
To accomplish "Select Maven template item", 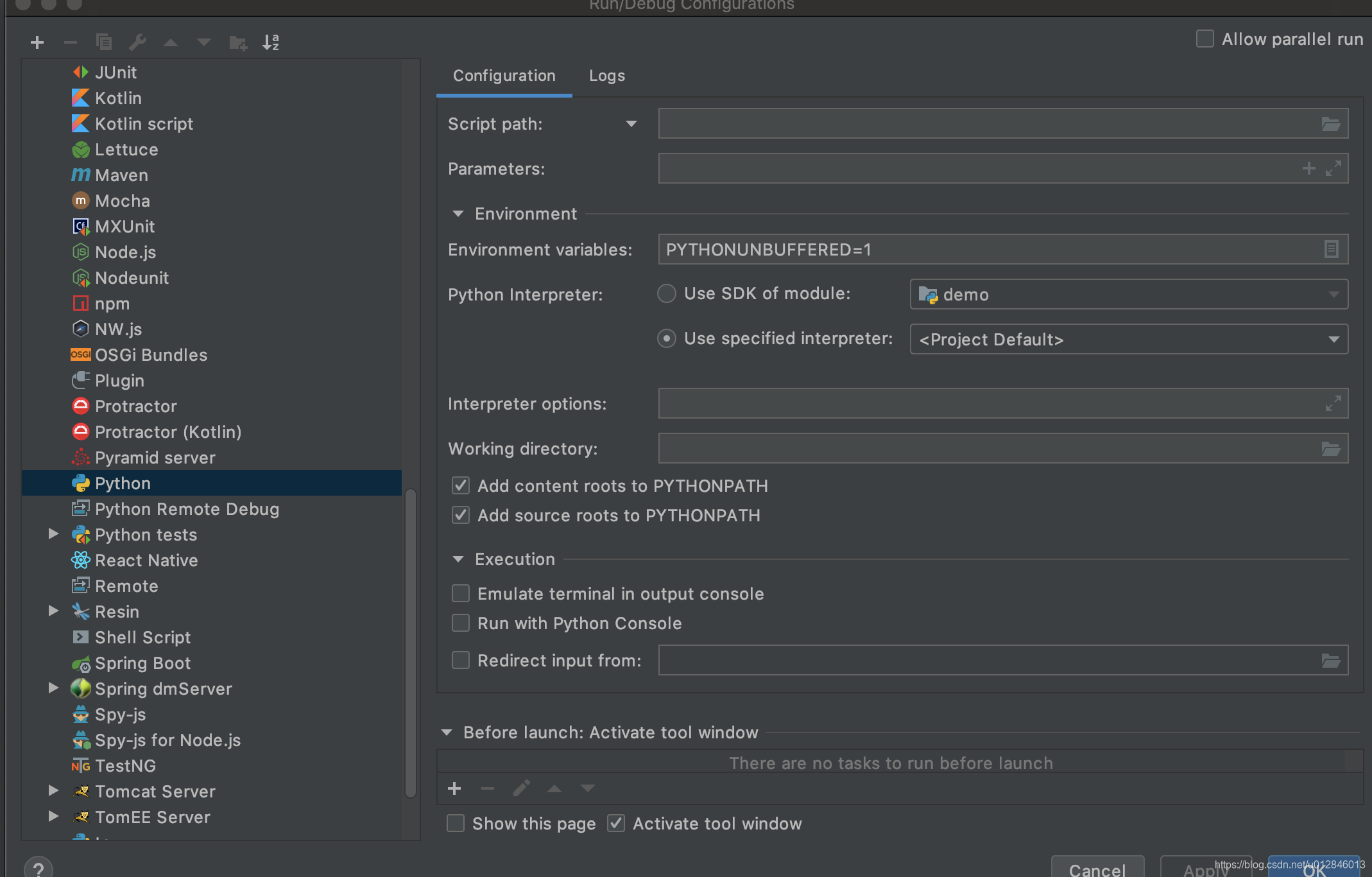I will (x=211, y=175).
